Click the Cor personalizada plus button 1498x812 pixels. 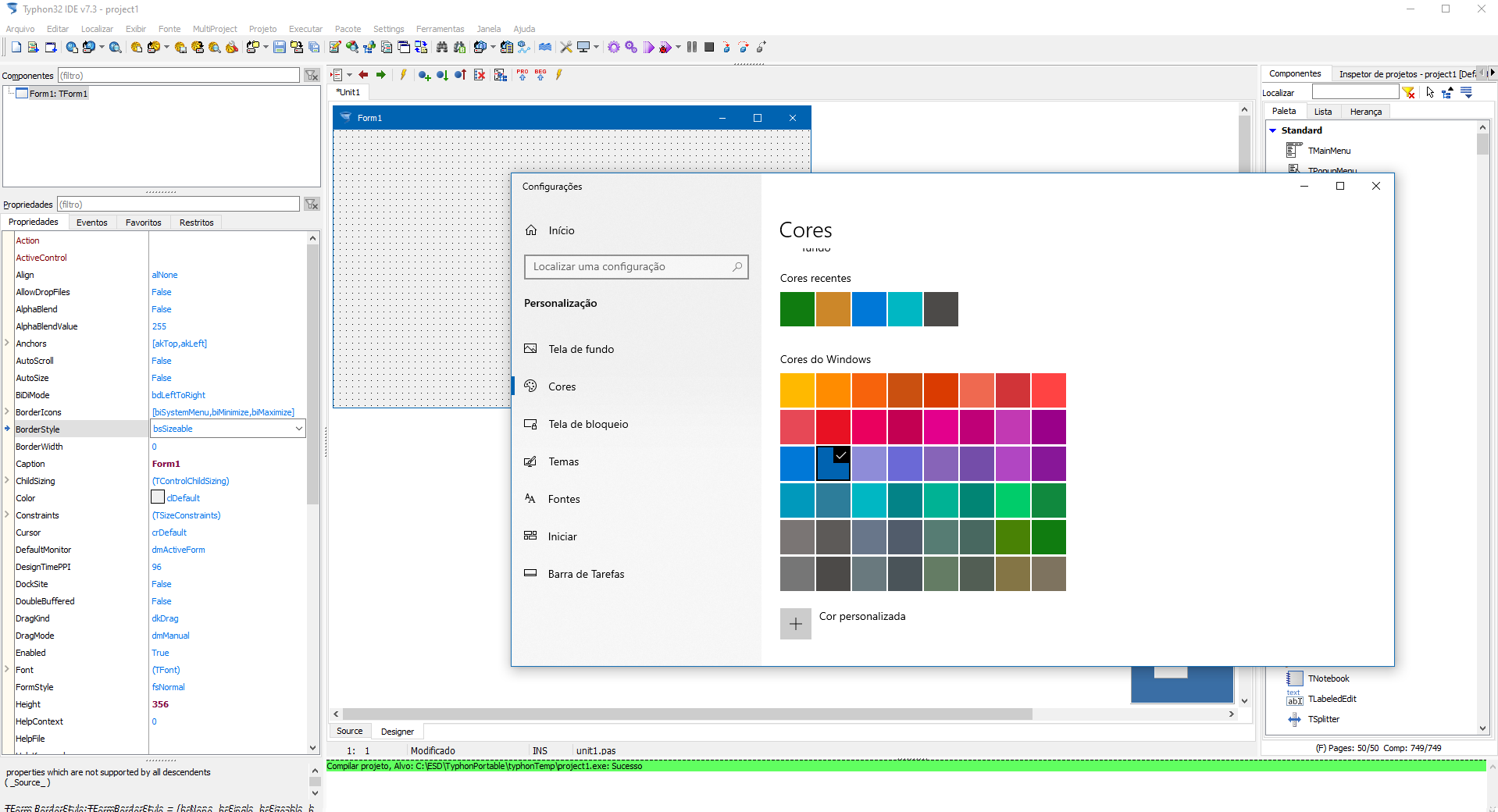point(796,624)
